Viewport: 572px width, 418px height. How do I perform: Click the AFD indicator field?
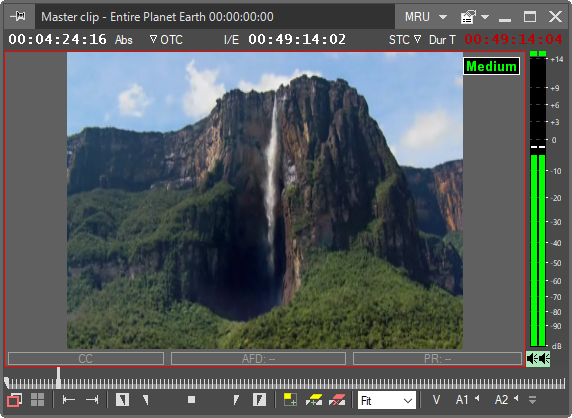click(x=258, y=359)
